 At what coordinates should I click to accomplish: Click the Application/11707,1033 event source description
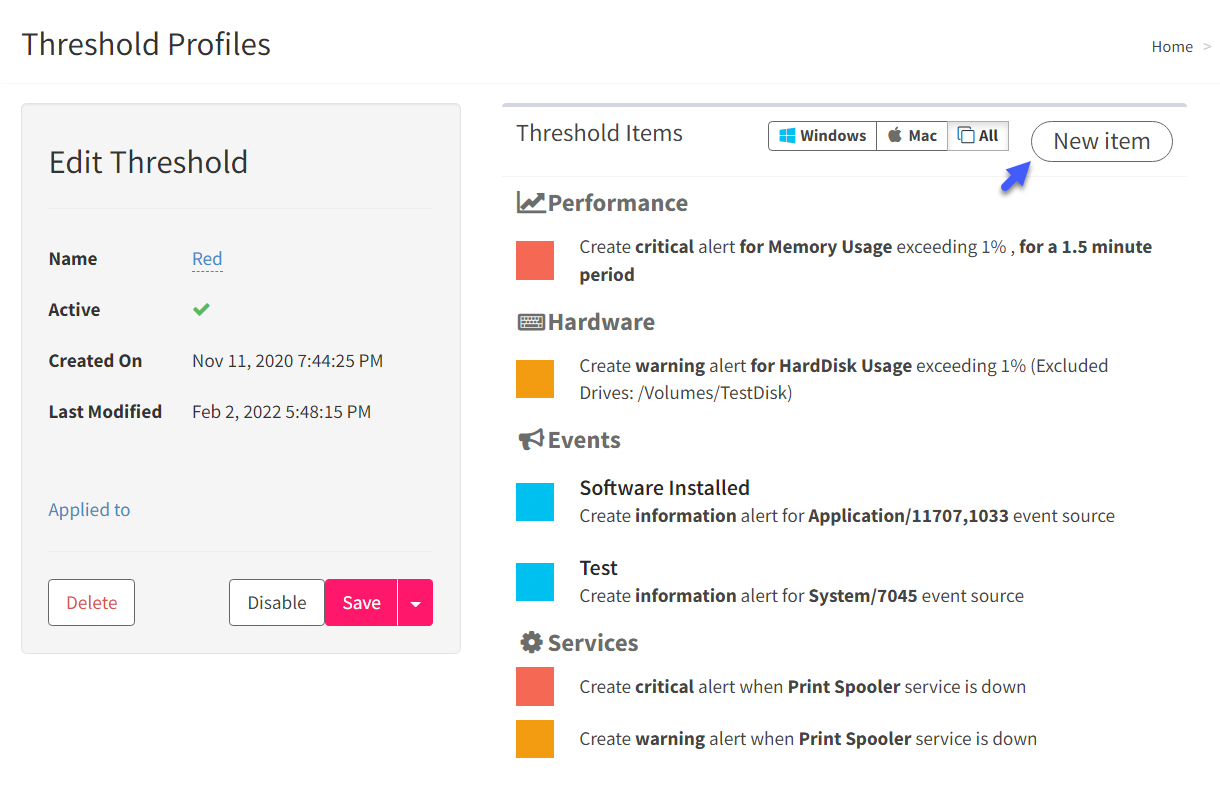(847, 516)
